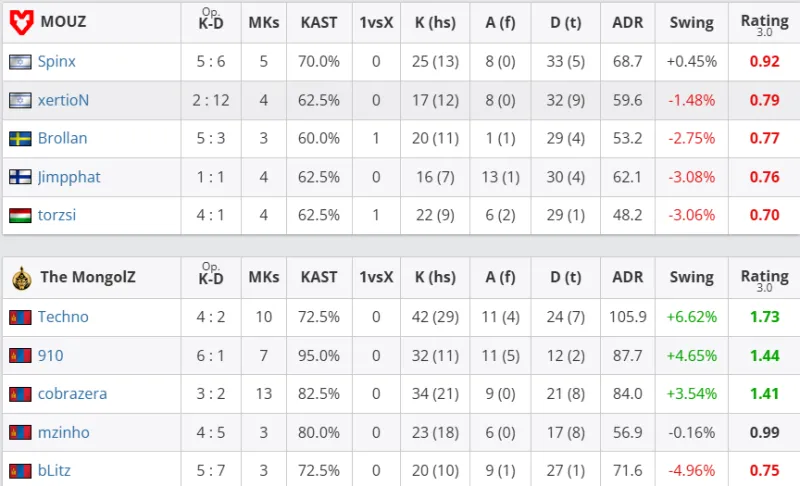Click the MongolZ 1vsX column header

coord(376,277)
